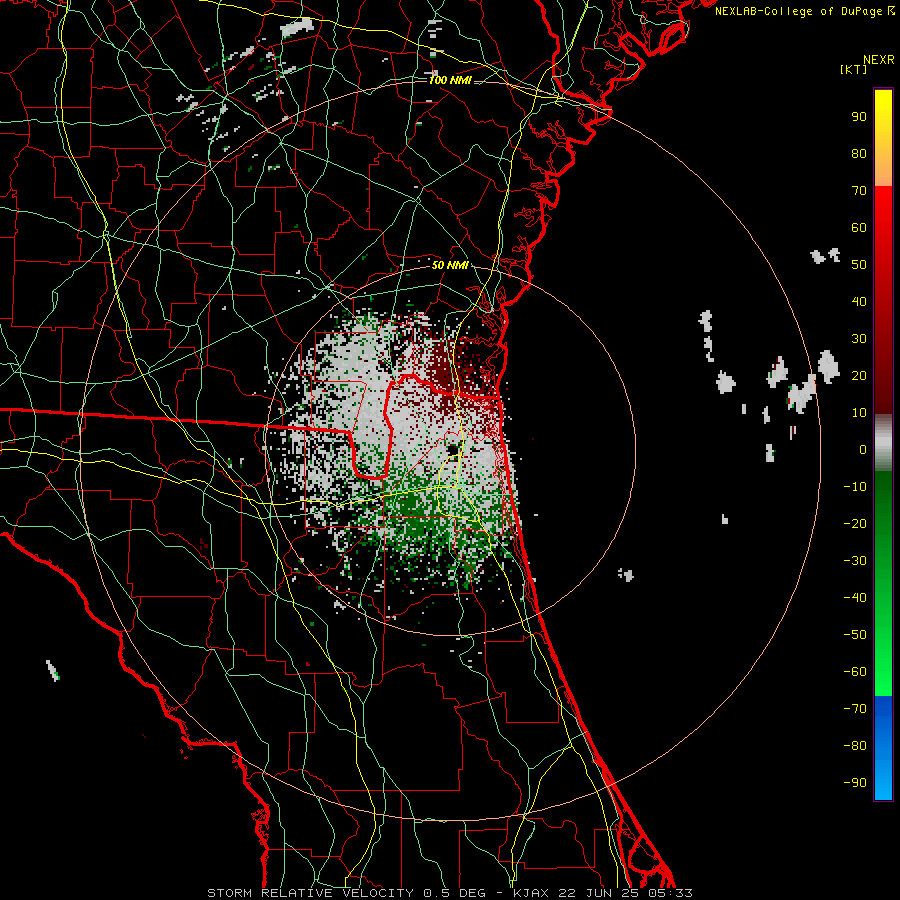Image resolution: width=900 pixels, height=900 pixels.
Task: Click the gray near-zero segment of color bar
Action: (883, 443)
